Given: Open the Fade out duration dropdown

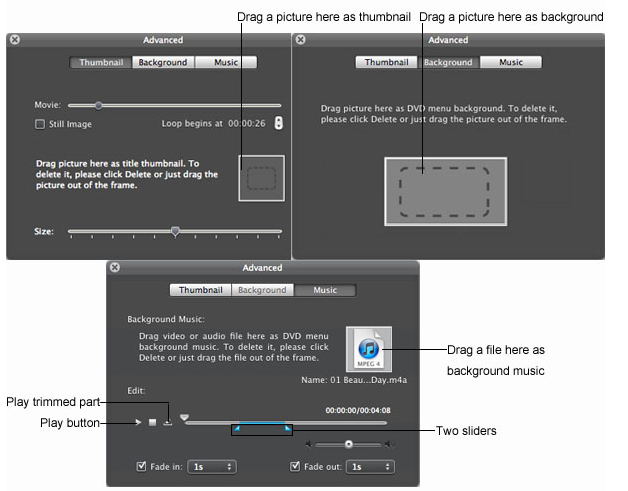Looking at the screenshot, I should coord(369,466).
